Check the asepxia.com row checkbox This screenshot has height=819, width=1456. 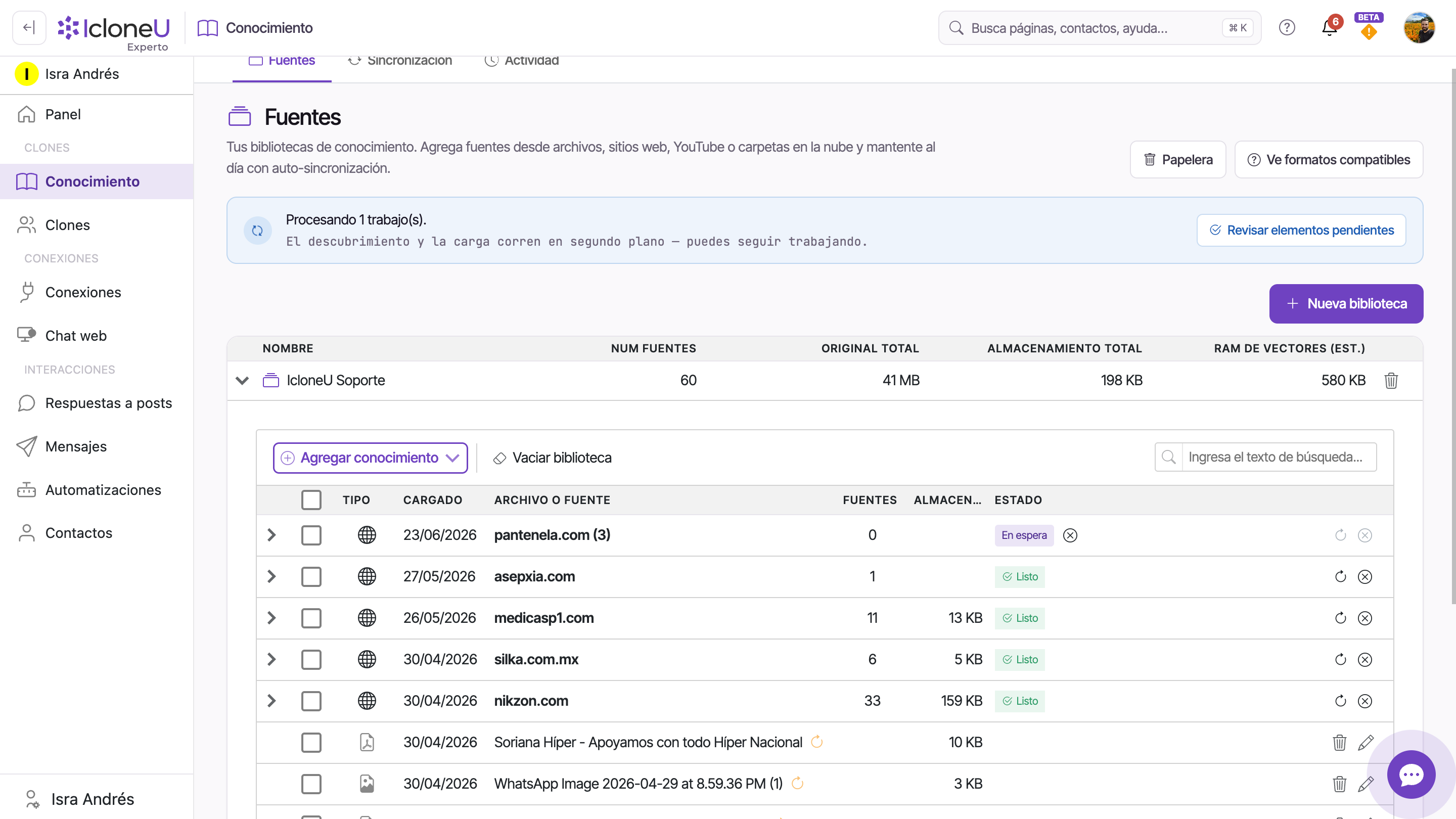tap(311, 576)
